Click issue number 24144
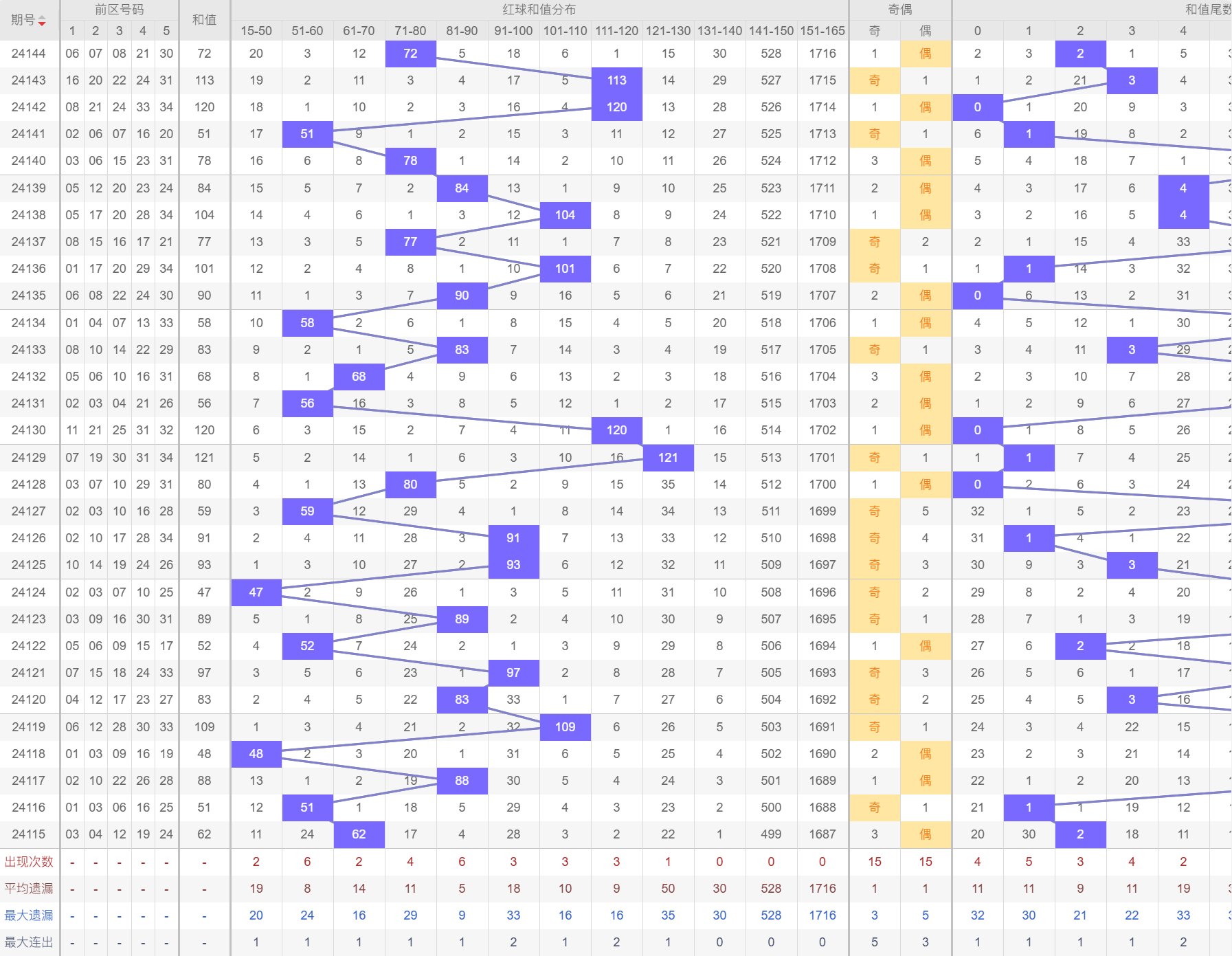 (29, 54)
